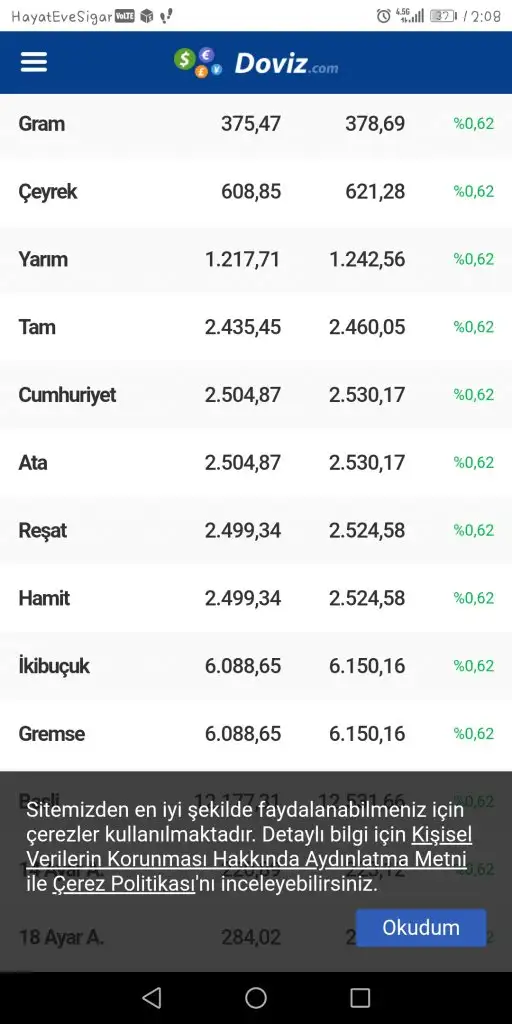The image size is (512, 1024).
Task: Tap the alarm icon in status bar
Action: 383,16
